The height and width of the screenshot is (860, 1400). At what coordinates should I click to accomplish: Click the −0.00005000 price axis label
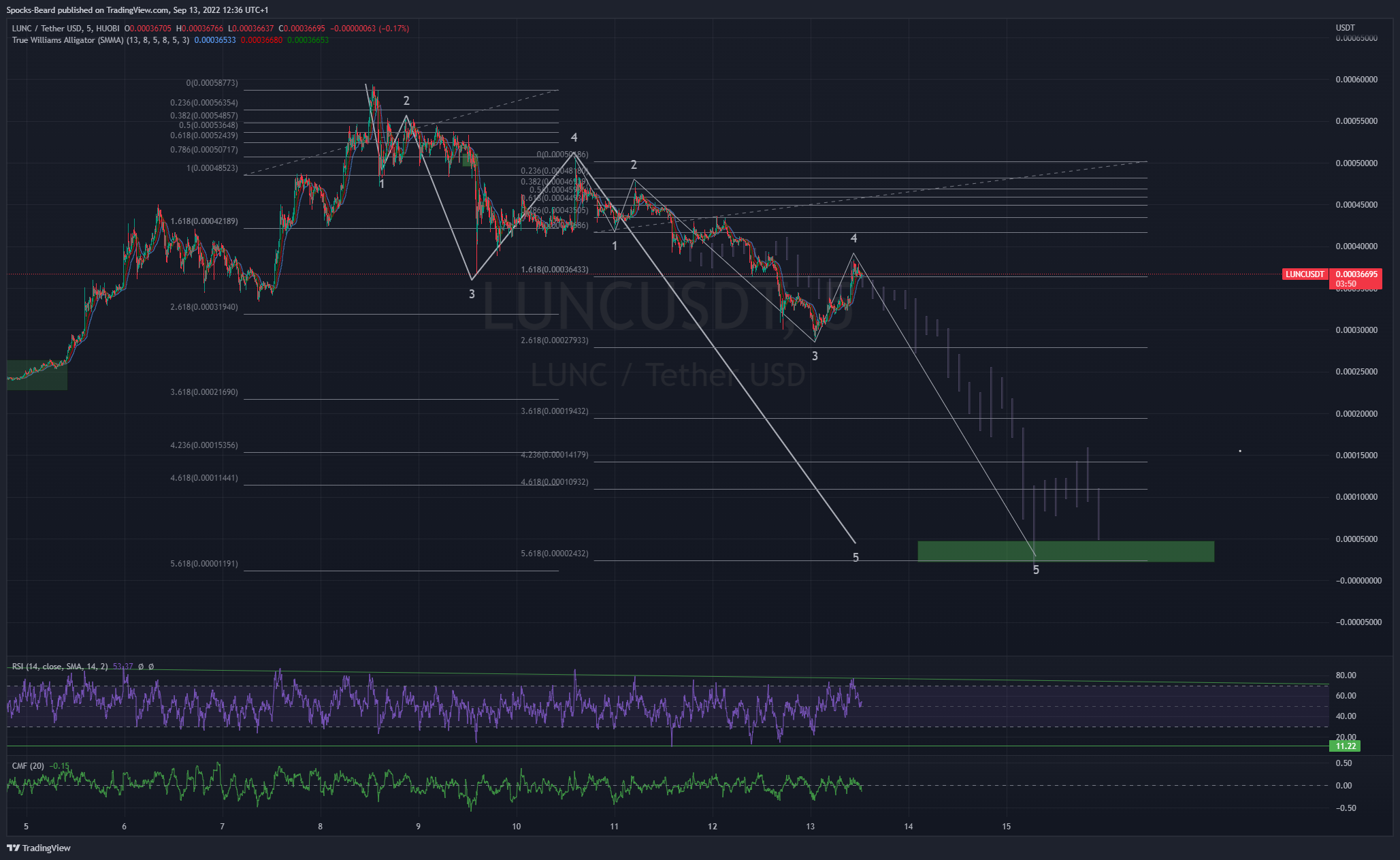point(1359,622)
